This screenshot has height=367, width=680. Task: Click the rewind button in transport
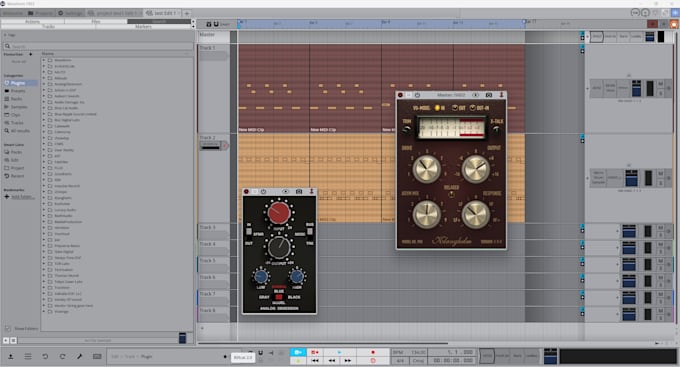coord(332,360)
